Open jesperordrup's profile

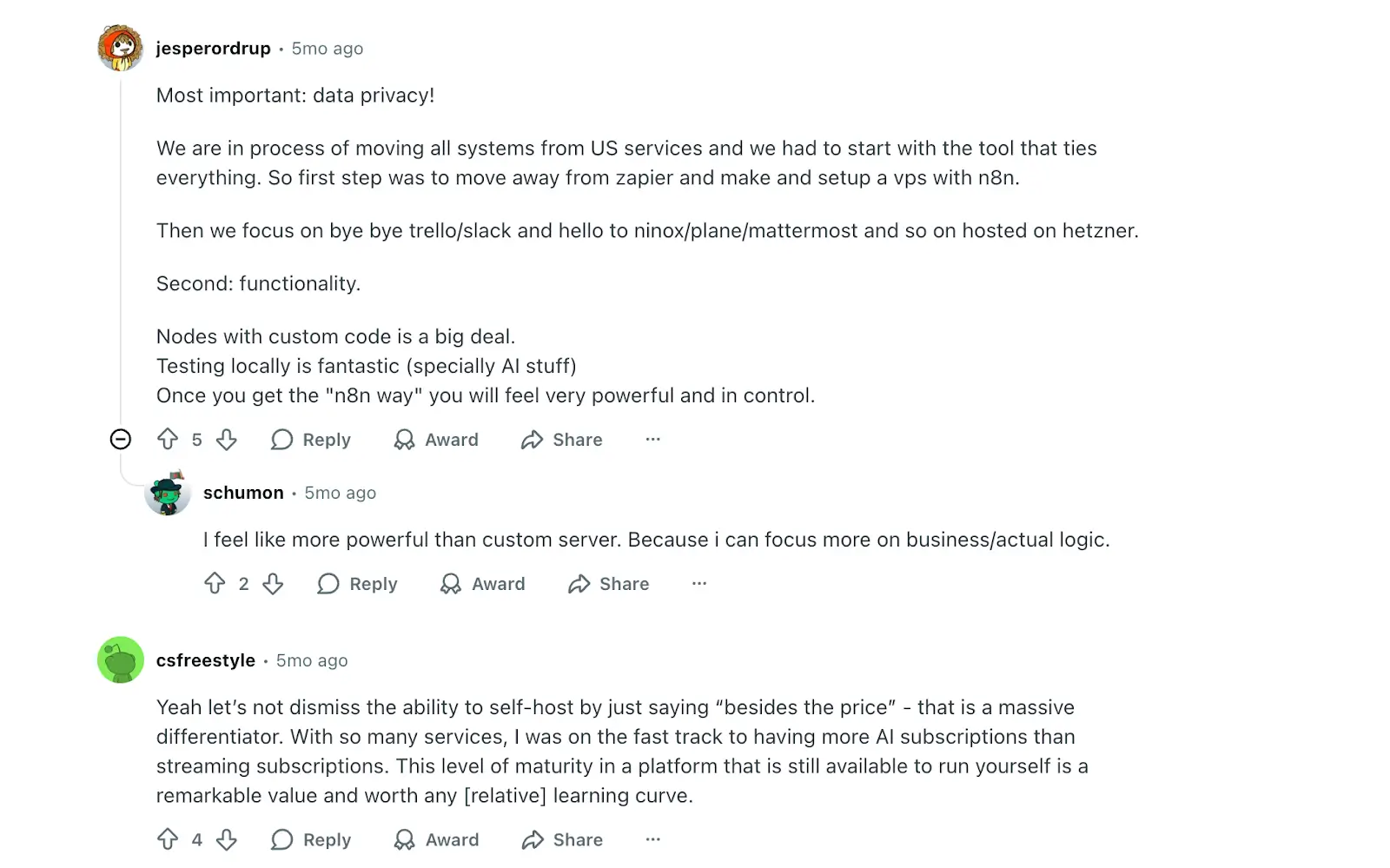[214, 49]
